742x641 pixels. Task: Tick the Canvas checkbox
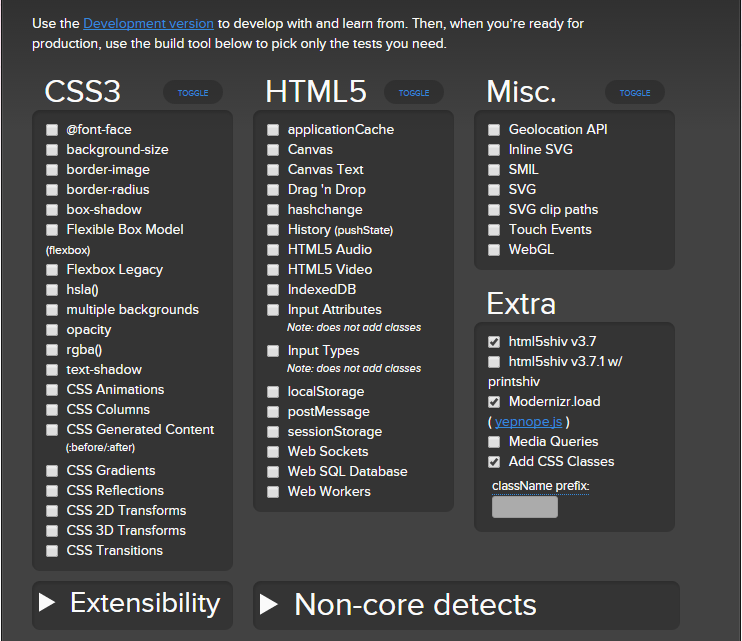click(x=273, y=150)
